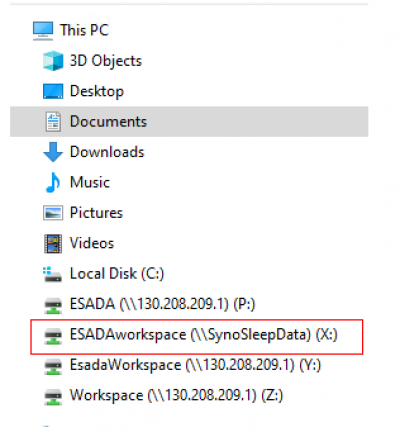Click the Music note icon

(53, 182)
